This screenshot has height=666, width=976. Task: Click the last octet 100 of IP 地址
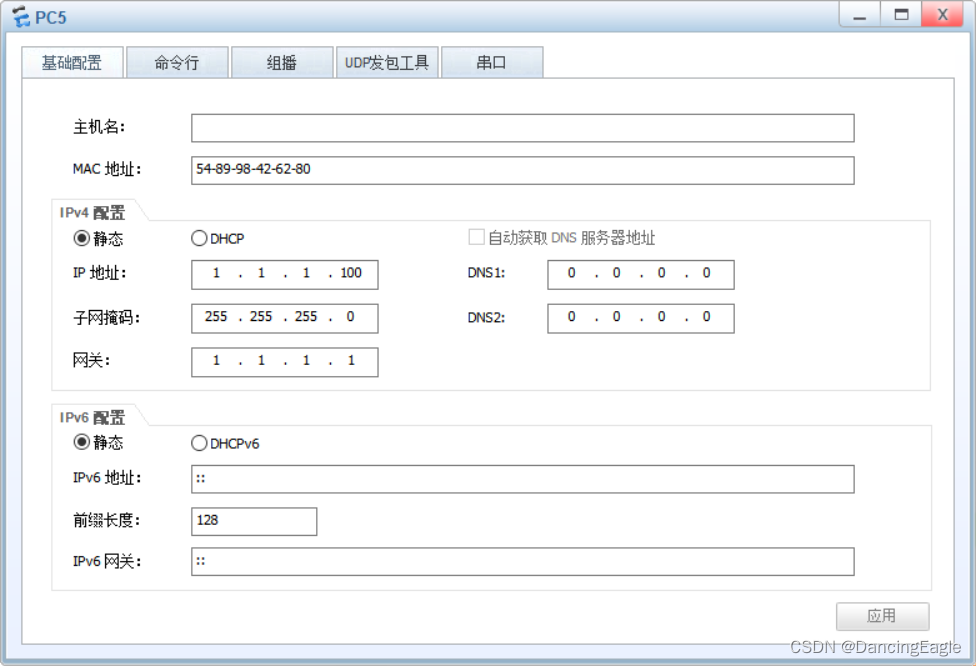coord(351,273)
